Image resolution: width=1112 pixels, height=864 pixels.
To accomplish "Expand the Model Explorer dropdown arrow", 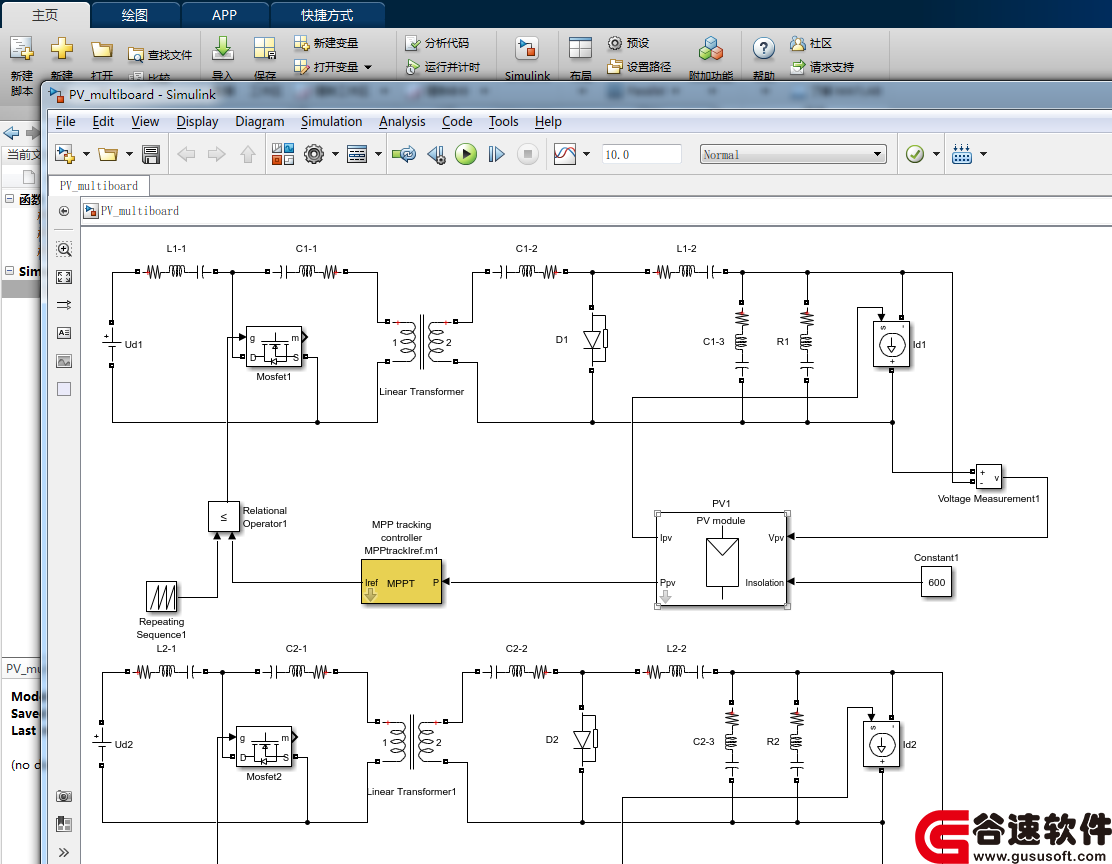I will pos(378,154).
